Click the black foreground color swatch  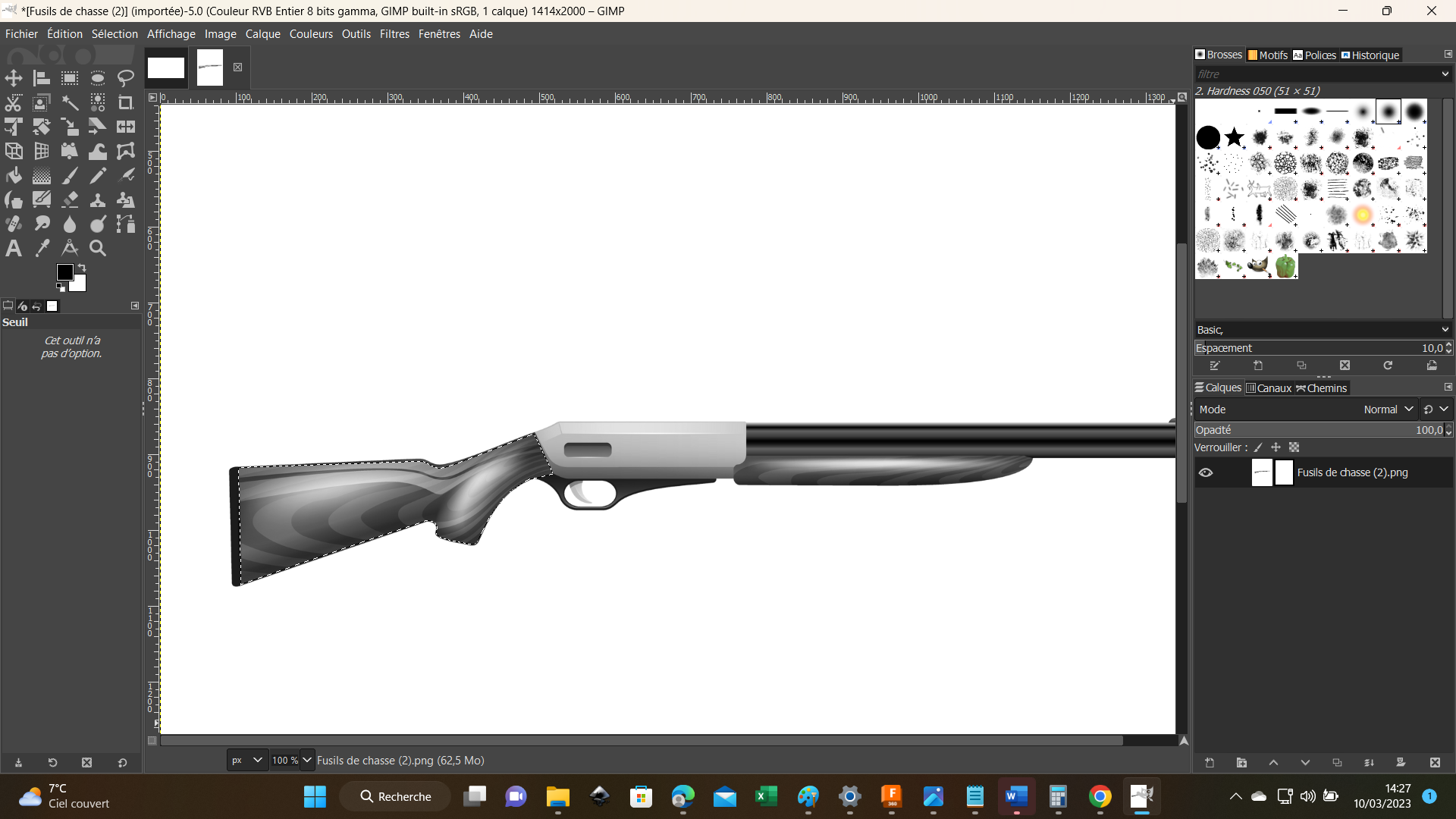[64, 272]
